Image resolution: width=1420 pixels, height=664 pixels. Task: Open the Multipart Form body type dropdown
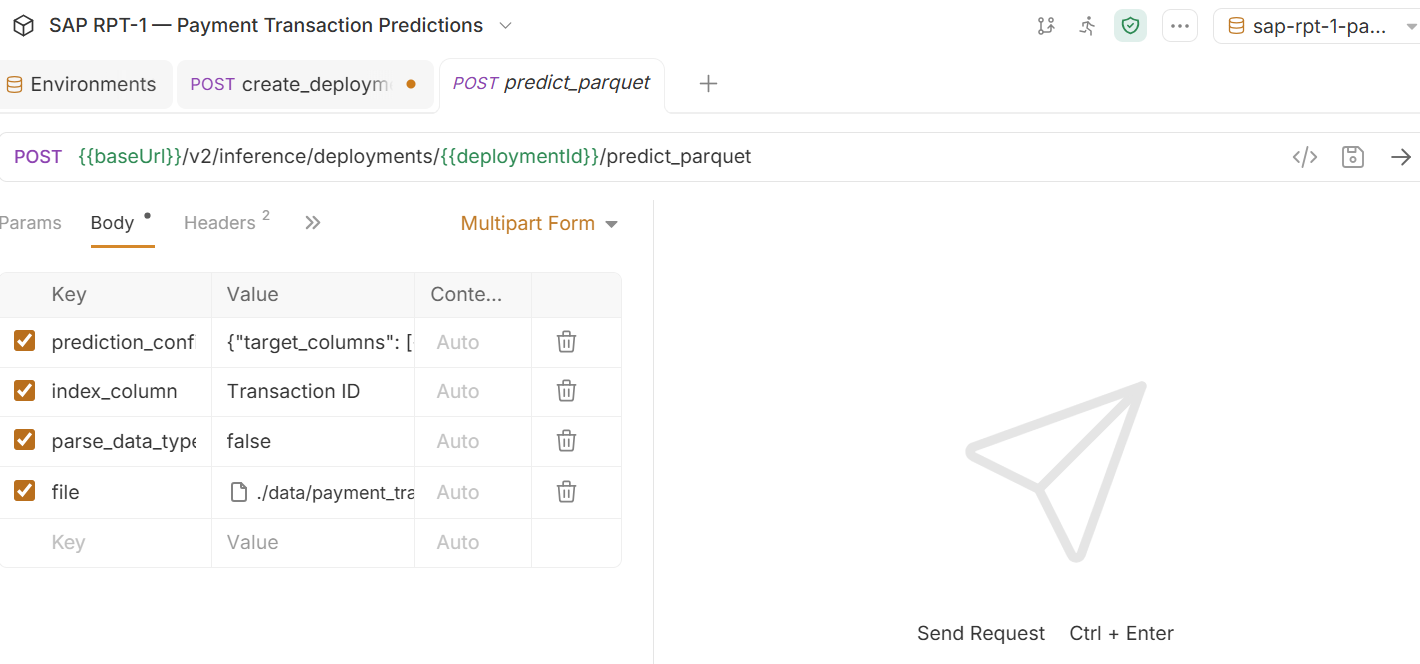click(x=539, y=223)
